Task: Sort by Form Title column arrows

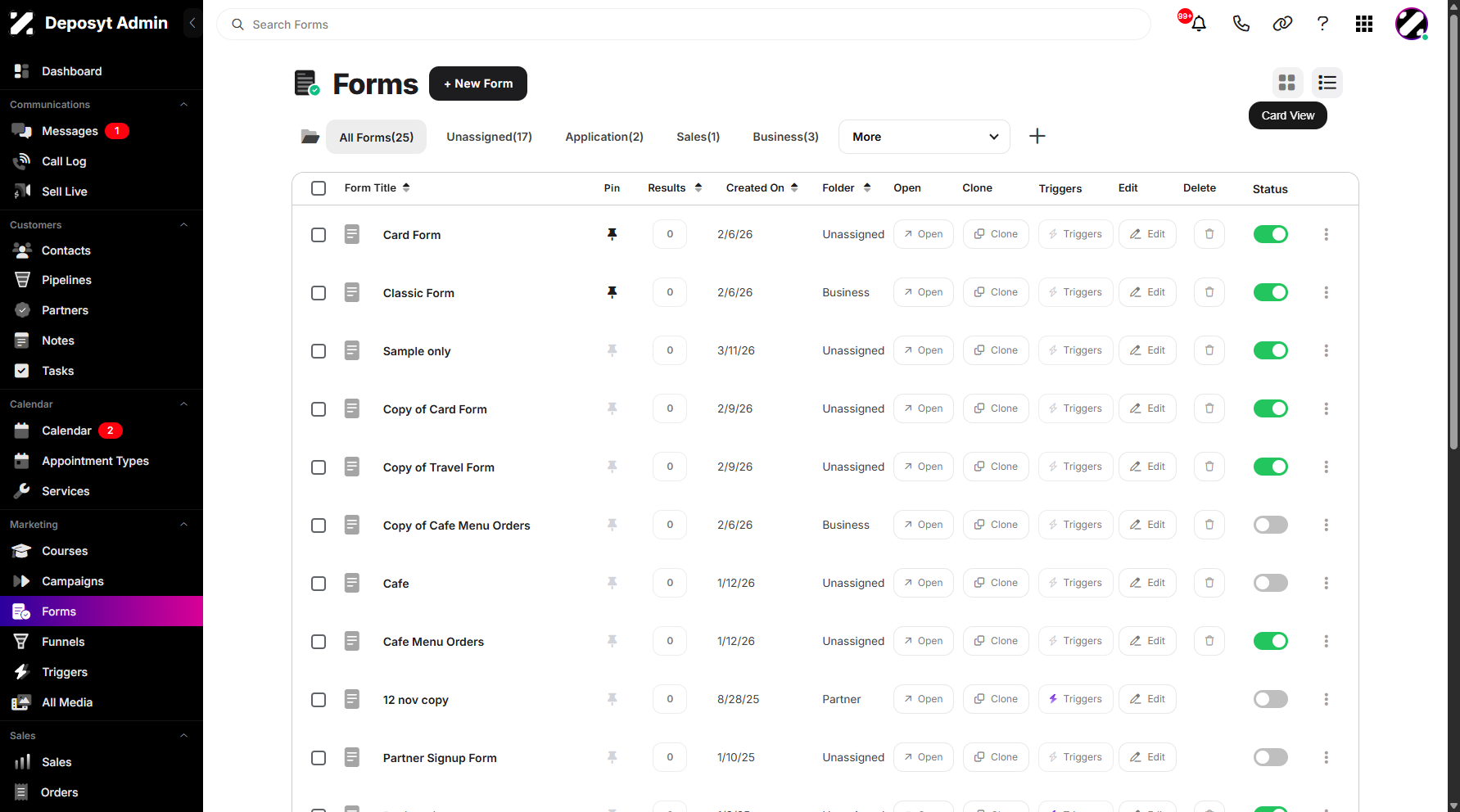Action: pos(406,187)
